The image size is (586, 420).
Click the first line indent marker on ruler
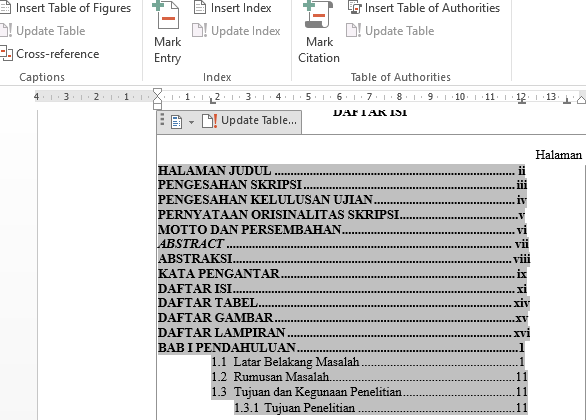pyautogui.click(x=158, y=93)
